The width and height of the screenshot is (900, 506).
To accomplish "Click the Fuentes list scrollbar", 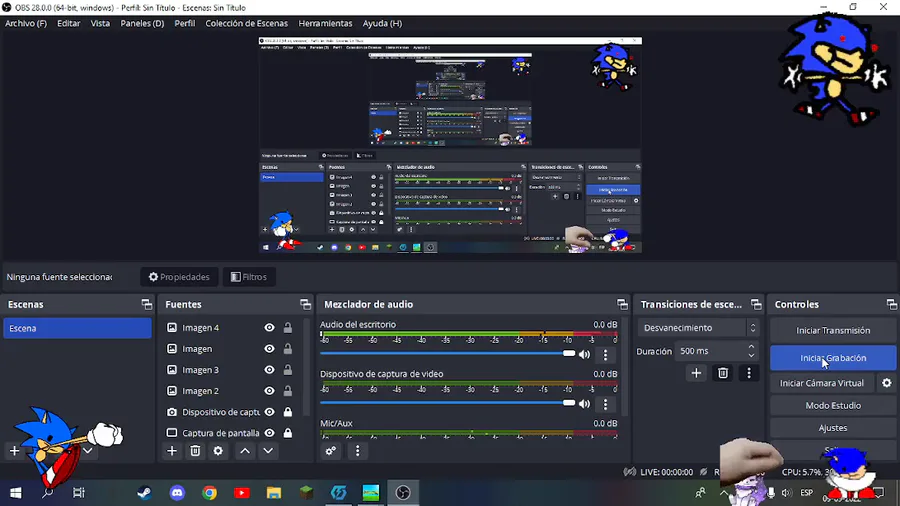I will (306, 367).
